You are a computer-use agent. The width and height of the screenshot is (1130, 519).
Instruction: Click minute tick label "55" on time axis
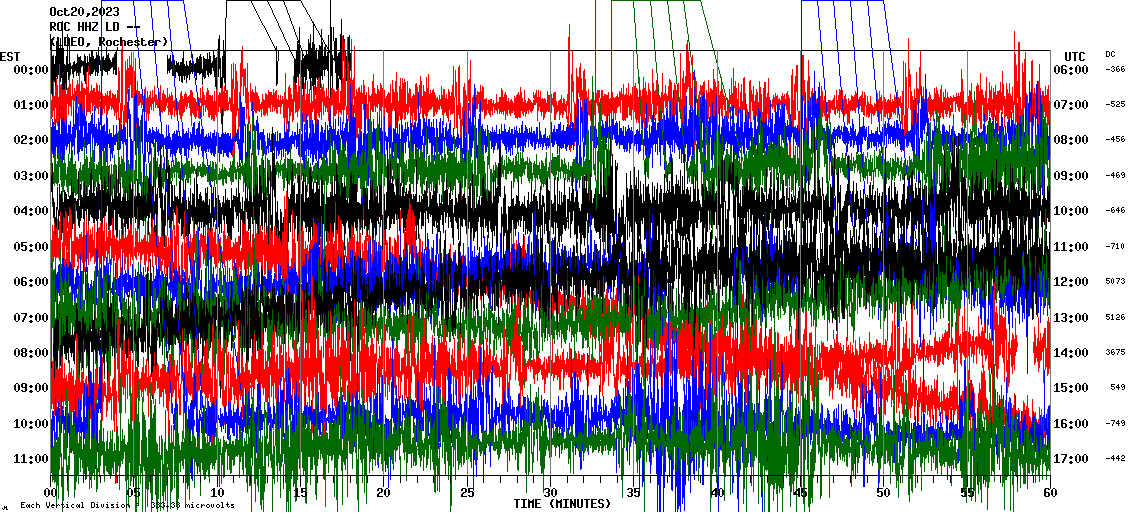966,493
